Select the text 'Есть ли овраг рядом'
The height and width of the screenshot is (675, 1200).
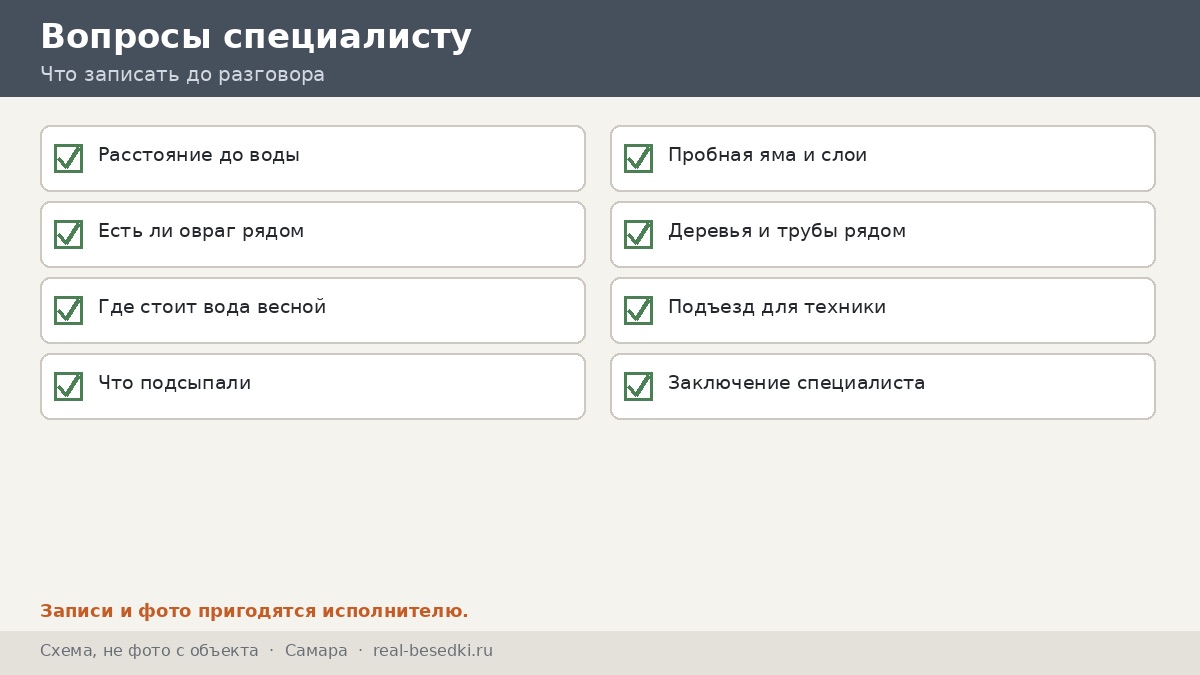coord(201,231)
